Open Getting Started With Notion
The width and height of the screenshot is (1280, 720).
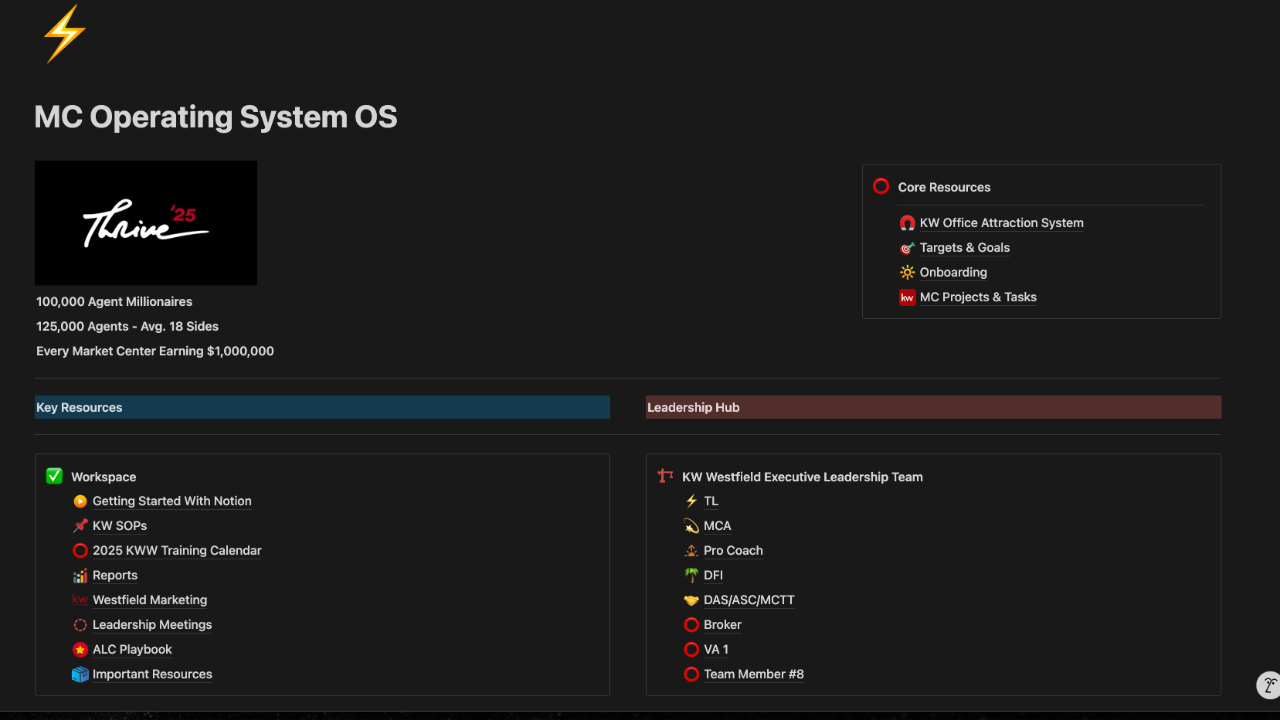(x=172, y=501)
